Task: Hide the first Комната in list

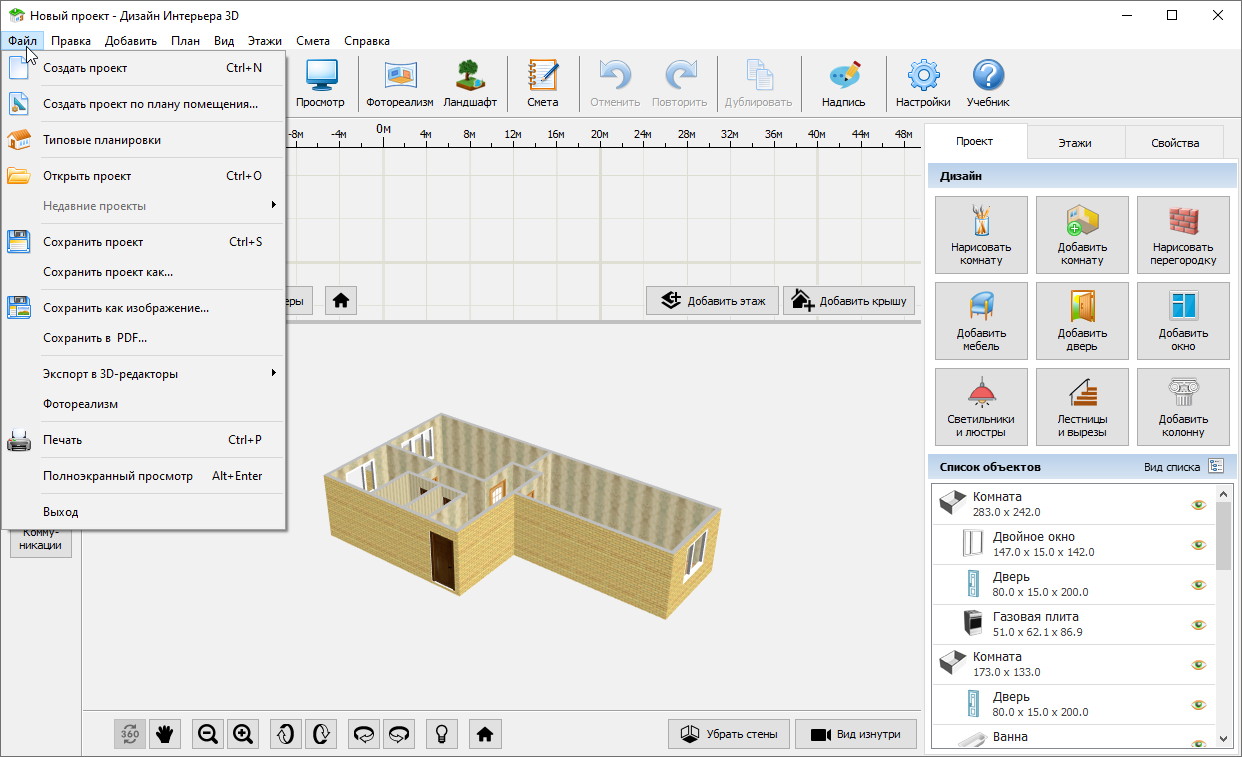Action: [x=1198, y=505]
